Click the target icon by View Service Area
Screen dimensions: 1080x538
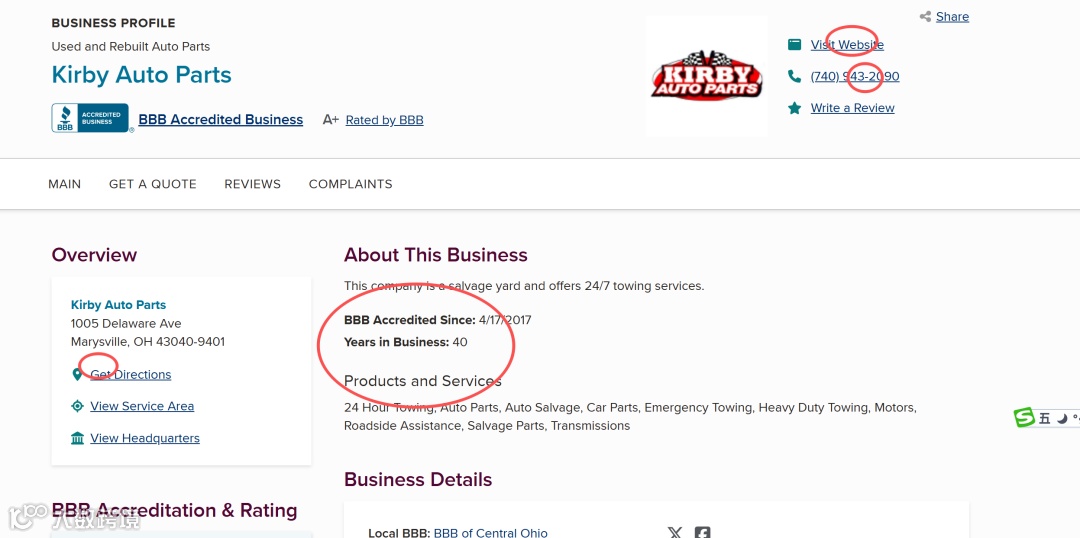77,406
